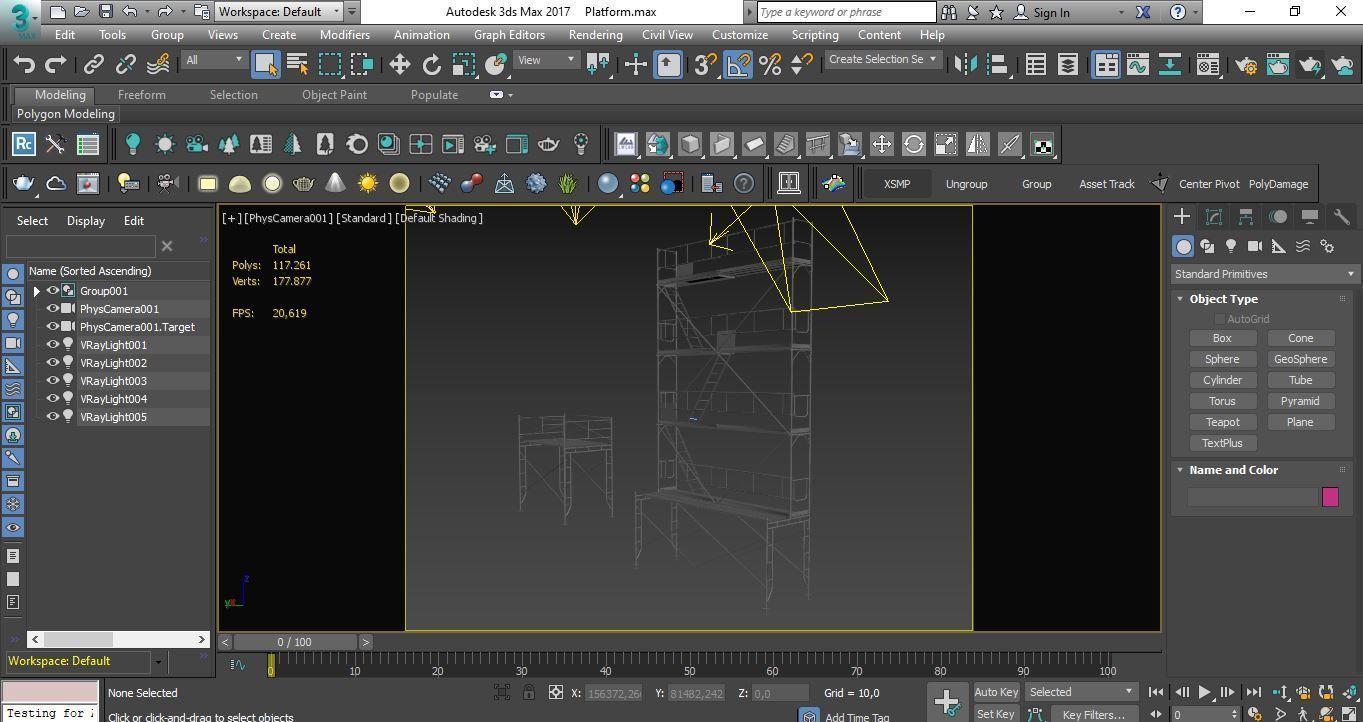Open the Standard Primitives dropdown

pyautogui.click(x=1265, y=274)
